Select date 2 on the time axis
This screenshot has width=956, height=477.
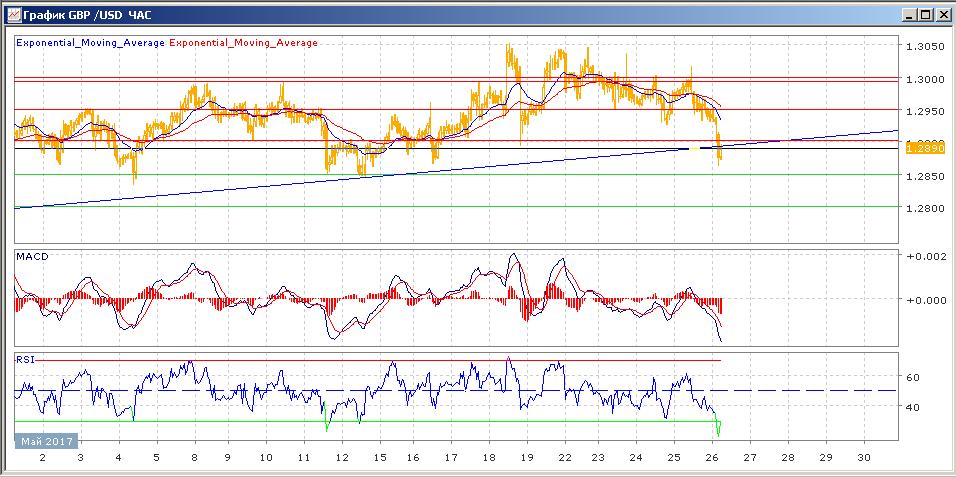coord(43,457)
